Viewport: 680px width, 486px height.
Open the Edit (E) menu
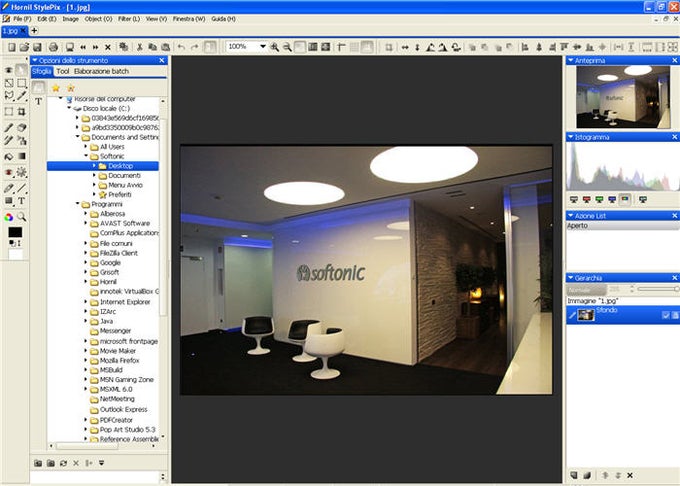(46, 19)
